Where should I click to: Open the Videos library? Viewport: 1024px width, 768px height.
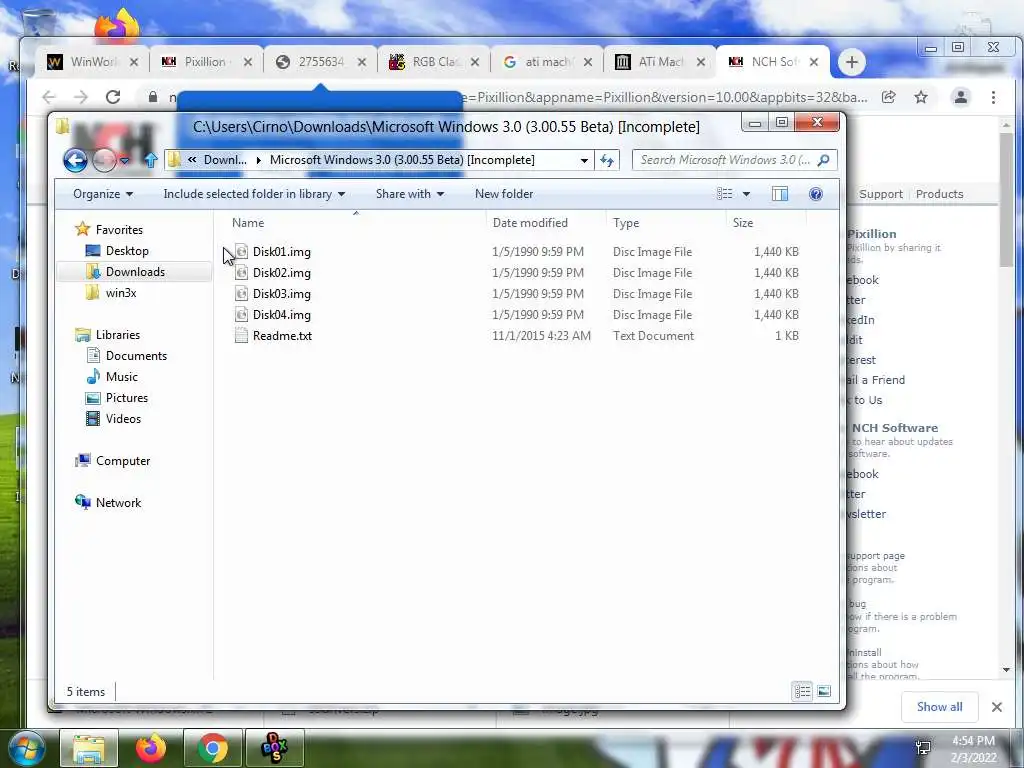pos(123,419)
